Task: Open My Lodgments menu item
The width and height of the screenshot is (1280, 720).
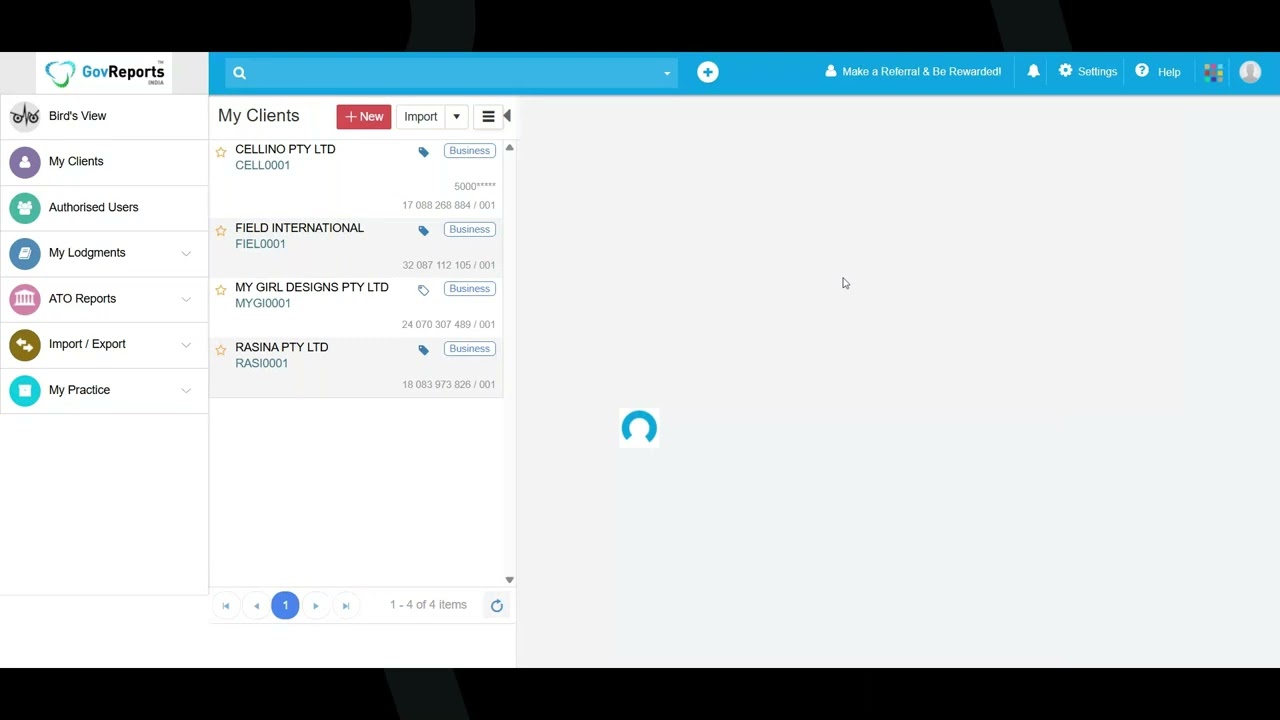Action: [x=104, y=253]
